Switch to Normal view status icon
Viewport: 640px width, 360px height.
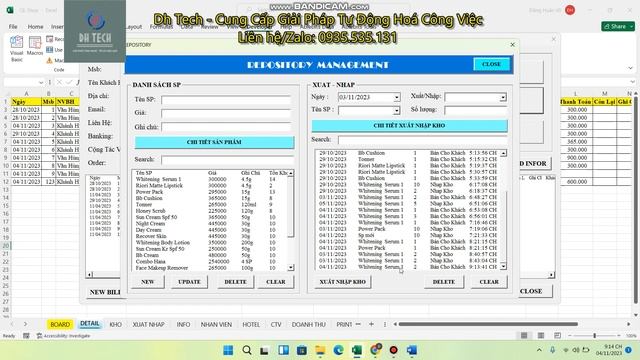[524, 336]
